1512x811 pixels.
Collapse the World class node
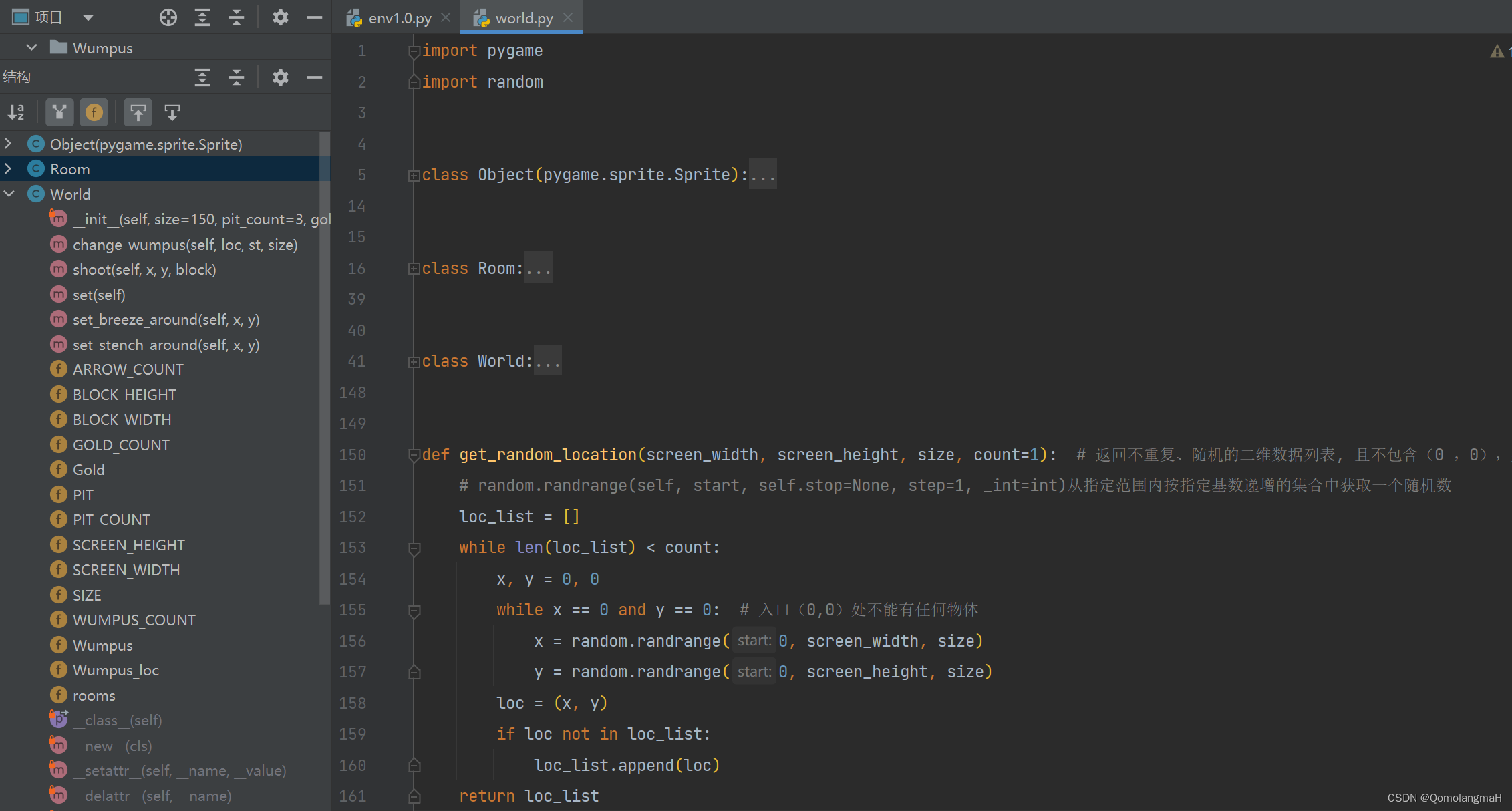point(9,194)
